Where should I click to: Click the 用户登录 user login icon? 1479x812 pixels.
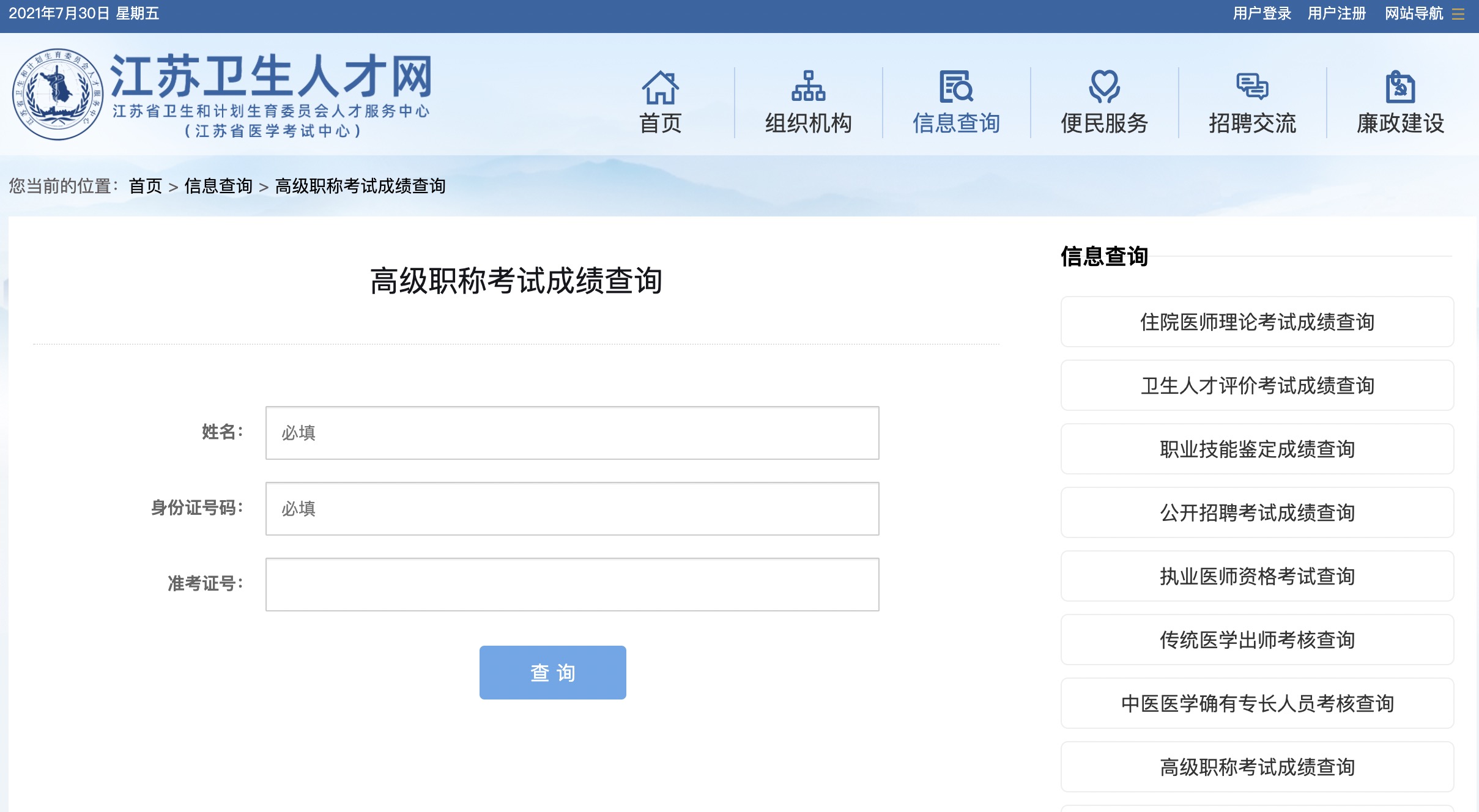coord(1253,14)
